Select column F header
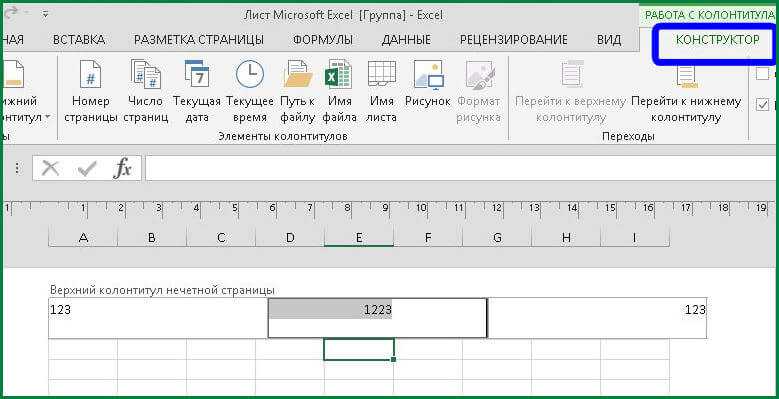 pyautogui.click(x=428, y=238)
